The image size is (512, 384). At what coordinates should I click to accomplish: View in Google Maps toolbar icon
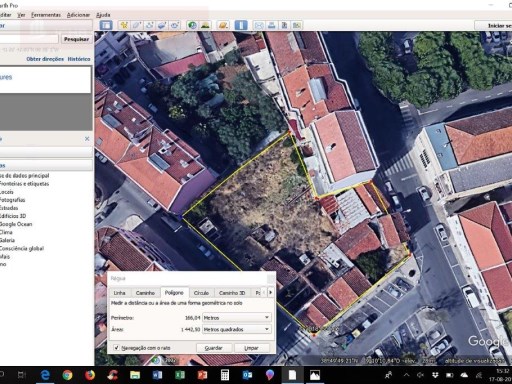pos(297,25)
